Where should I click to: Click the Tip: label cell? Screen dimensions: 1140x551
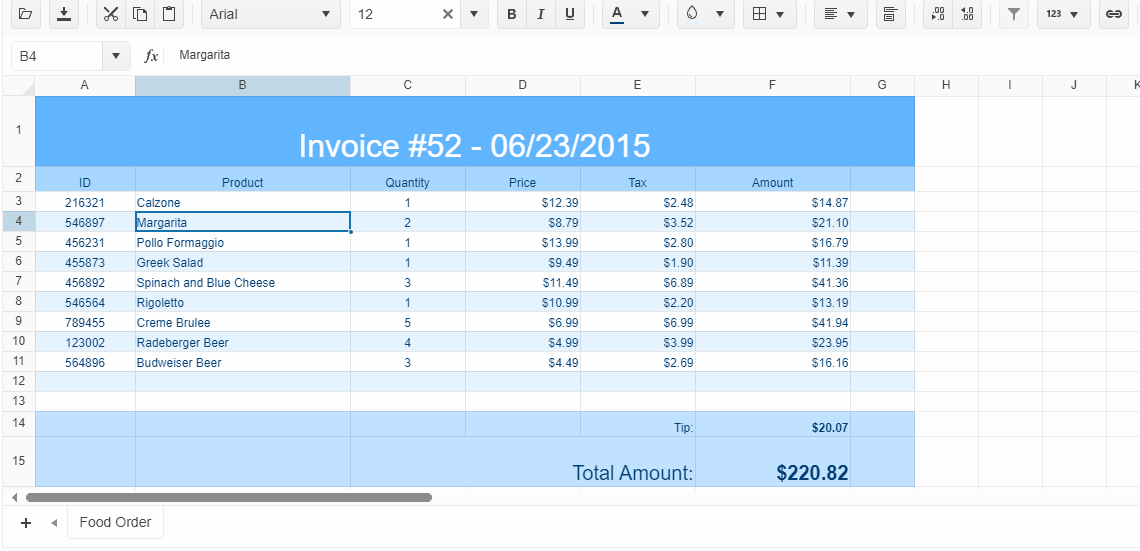[638, 425]
